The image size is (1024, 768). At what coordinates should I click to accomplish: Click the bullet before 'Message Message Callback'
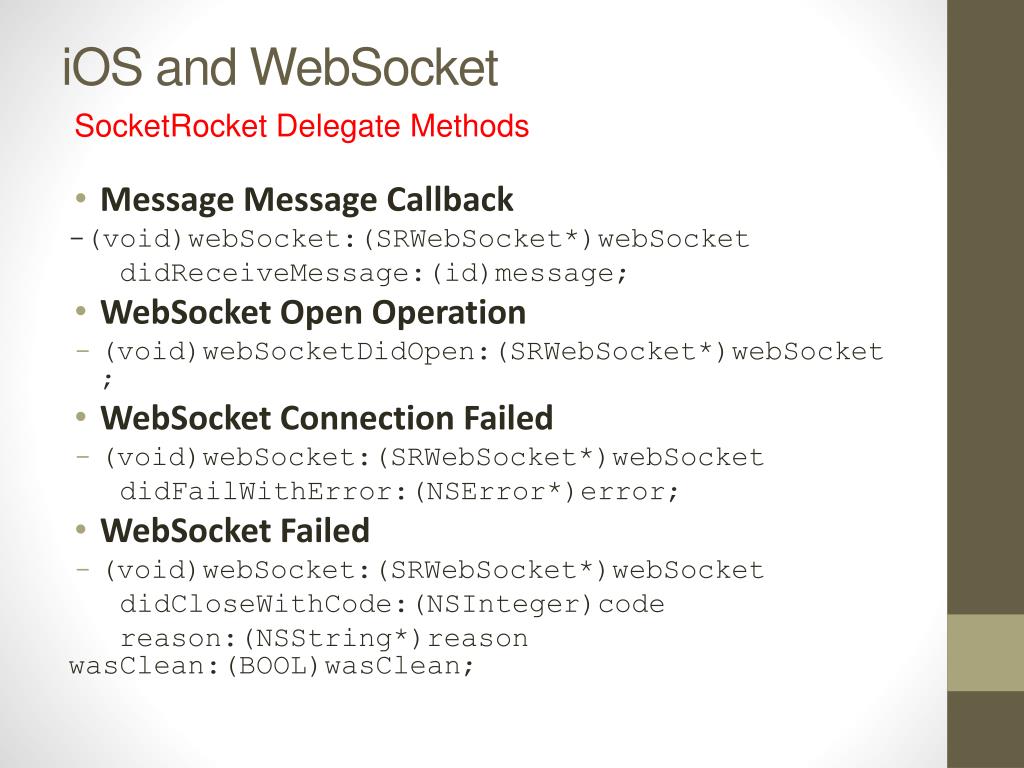click(81, 198)
